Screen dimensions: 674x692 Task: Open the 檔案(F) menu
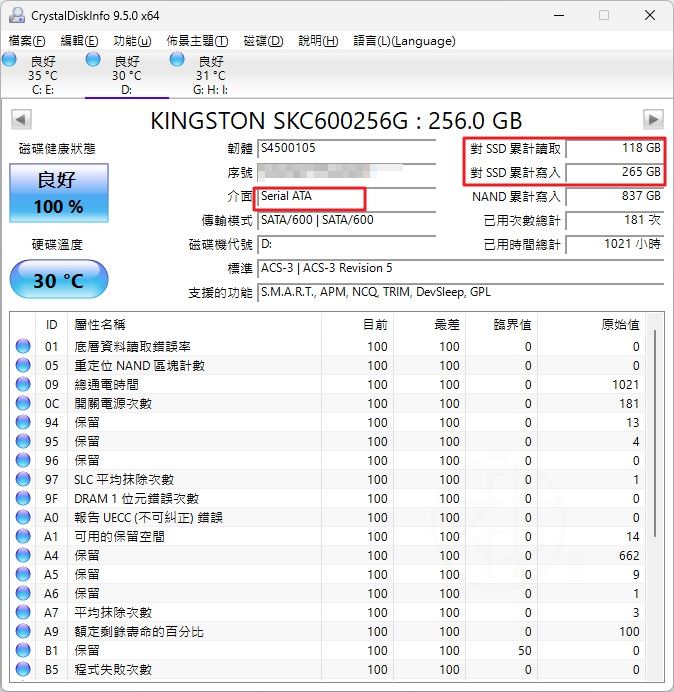click(x=27, y=41)
